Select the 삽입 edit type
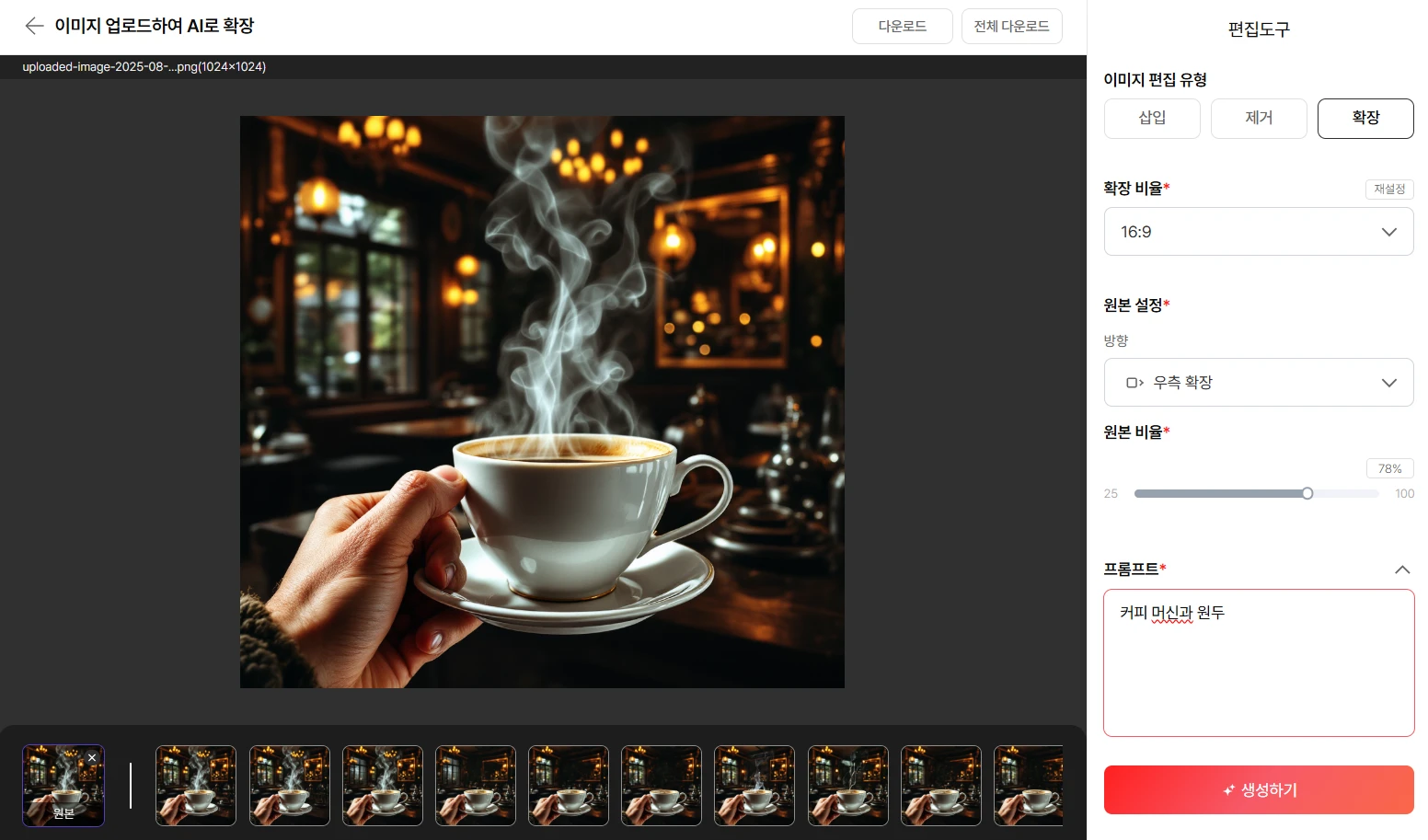 click(1152, 118)
